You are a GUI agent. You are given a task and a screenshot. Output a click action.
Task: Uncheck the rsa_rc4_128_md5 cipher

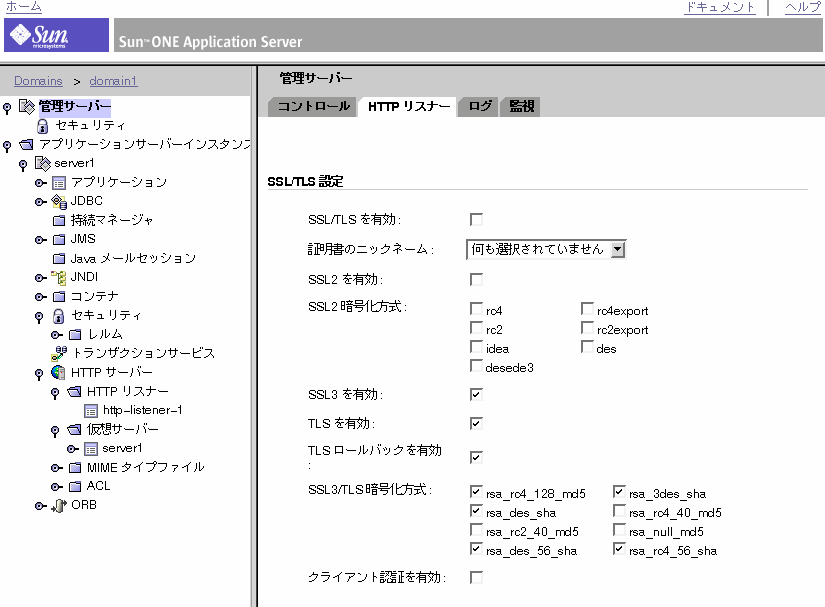pyautogui.click(x=476, y=492)
